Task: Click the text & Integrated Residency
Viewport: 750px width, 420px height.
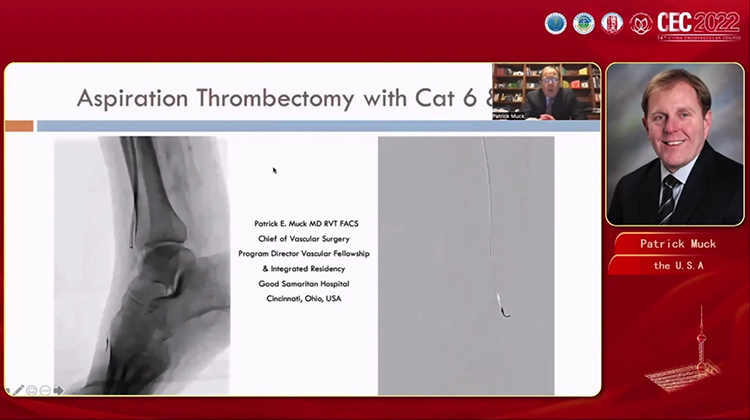Action: (x=304, y=269)
